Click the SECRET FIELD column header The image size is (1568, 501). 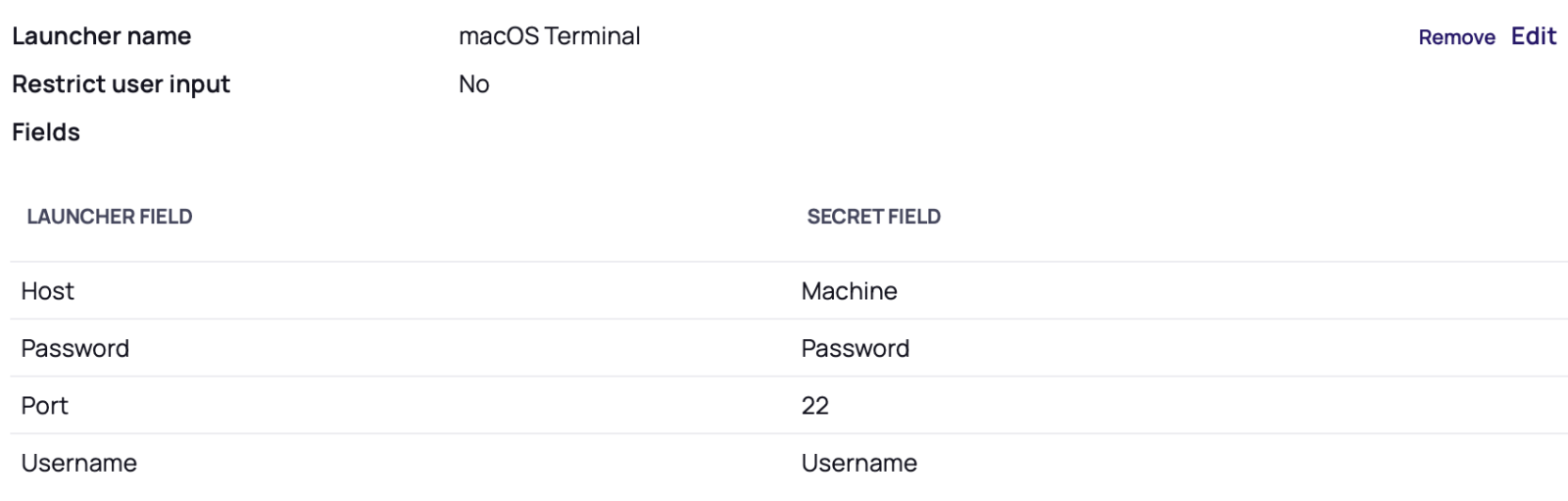[873, 217]
